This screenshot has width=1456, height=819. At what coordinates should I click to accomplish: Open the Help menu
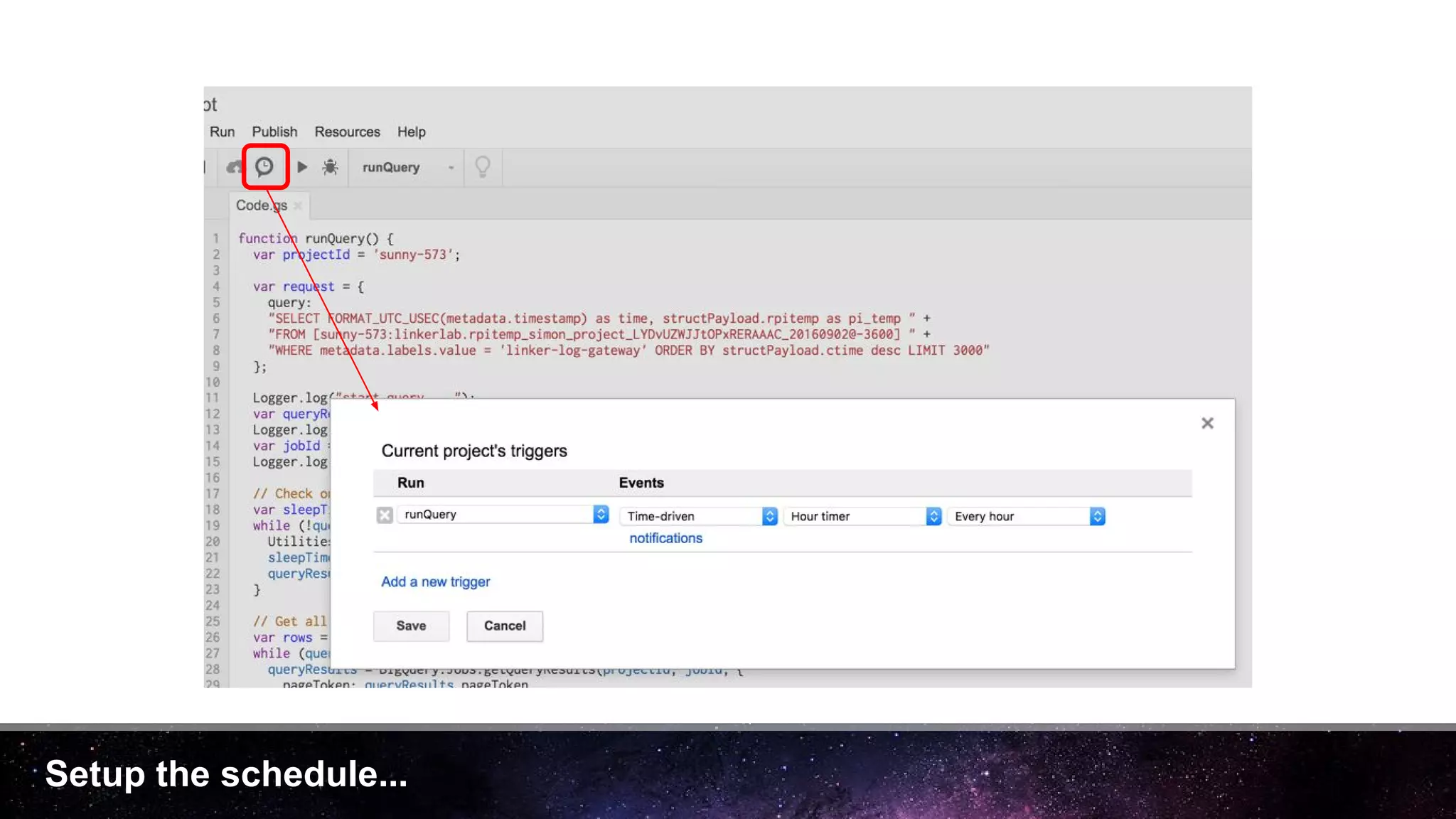click(411, 132)
